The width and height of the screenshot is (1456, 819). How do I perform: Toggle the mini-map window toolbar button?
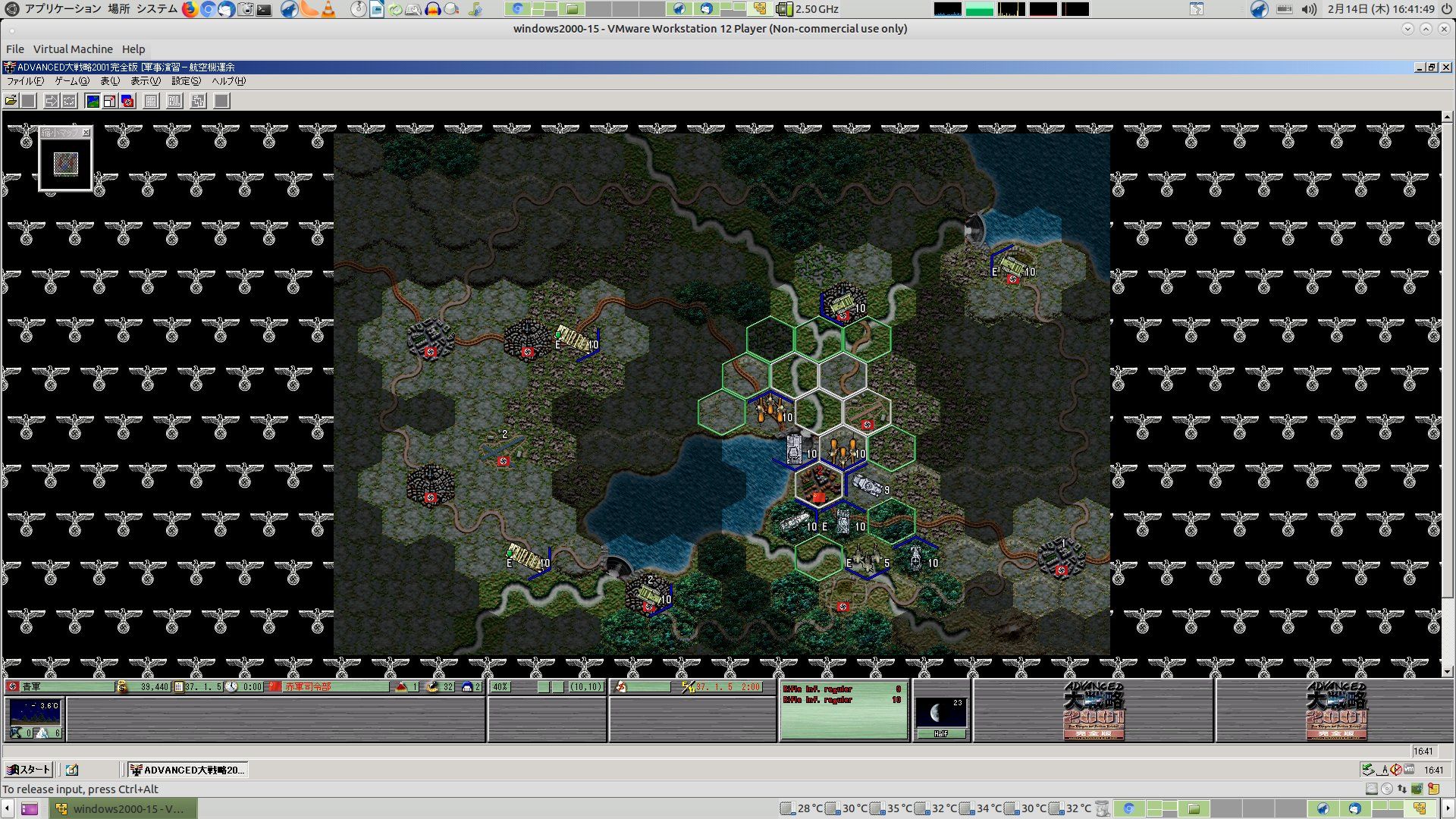tap(110, 101)
